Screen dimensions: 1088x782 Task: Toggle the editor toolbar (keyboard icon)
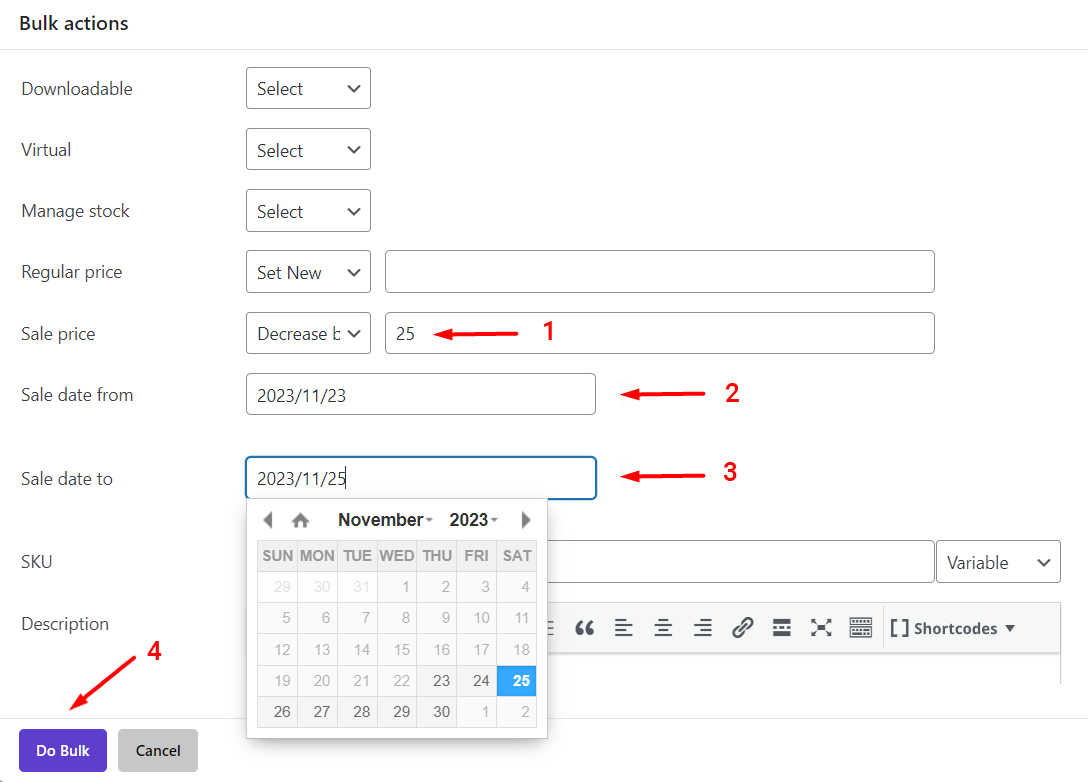860,628
